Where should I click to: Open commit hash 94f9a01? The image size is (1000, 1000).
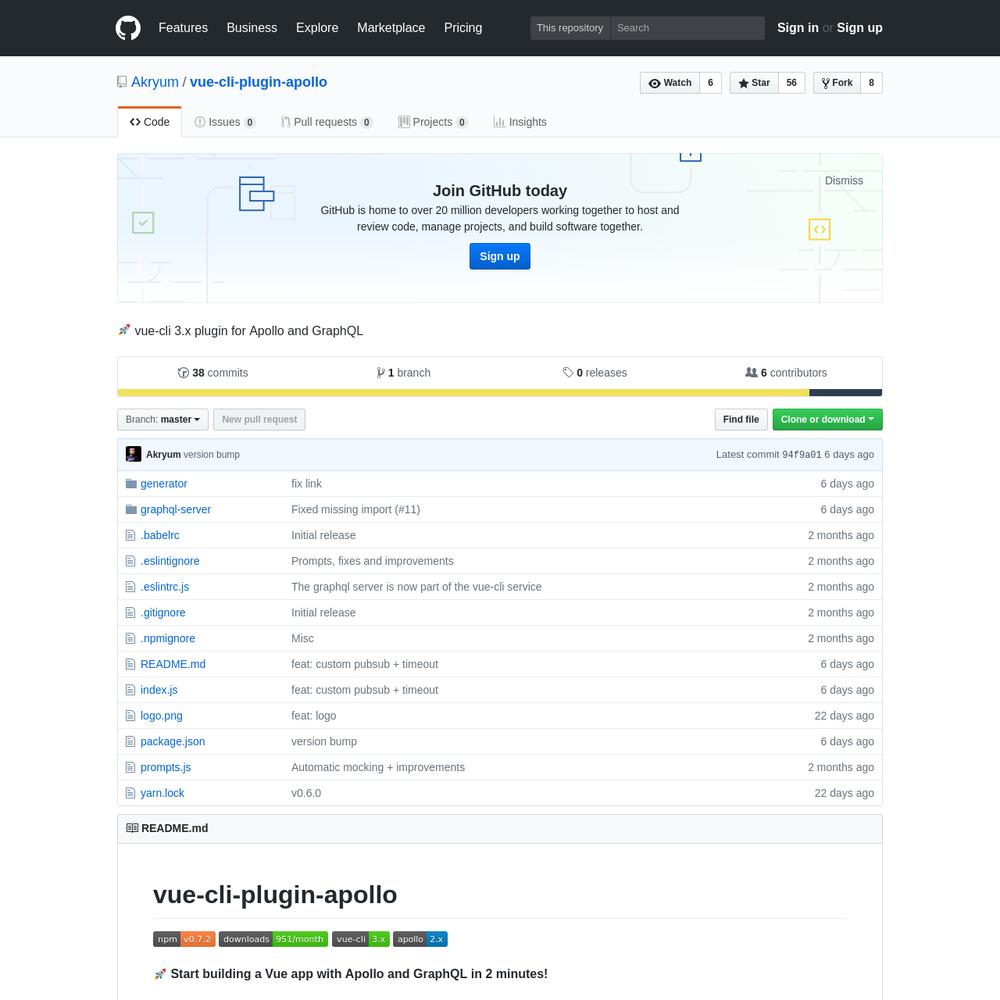coord(802,455)
